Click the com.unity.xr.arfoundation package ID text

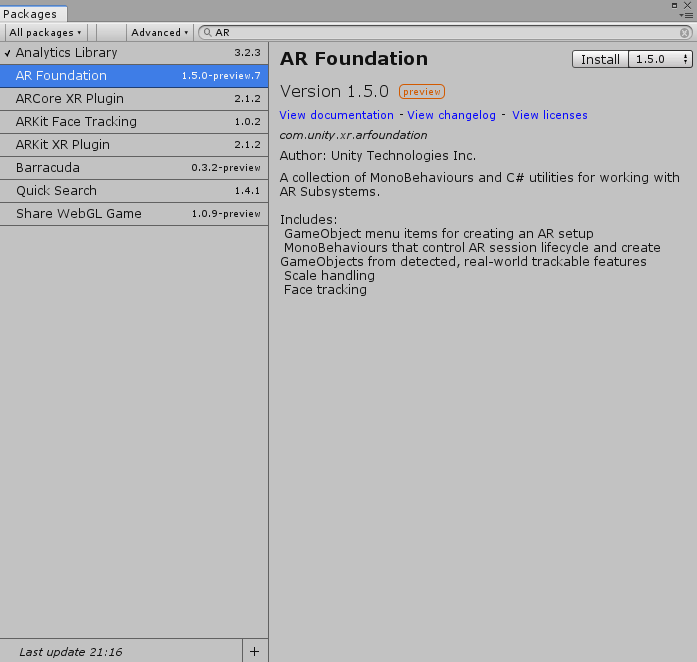point(353,135)
